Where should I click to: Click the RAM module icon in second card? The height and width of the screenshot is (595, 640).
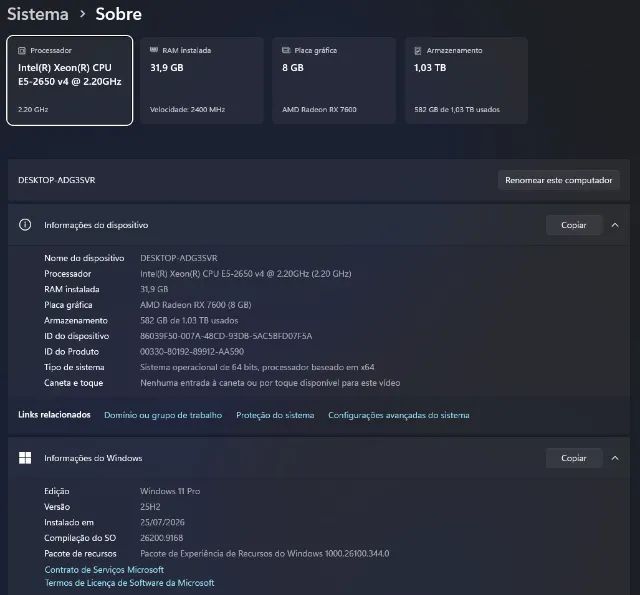tap(154, 50)
